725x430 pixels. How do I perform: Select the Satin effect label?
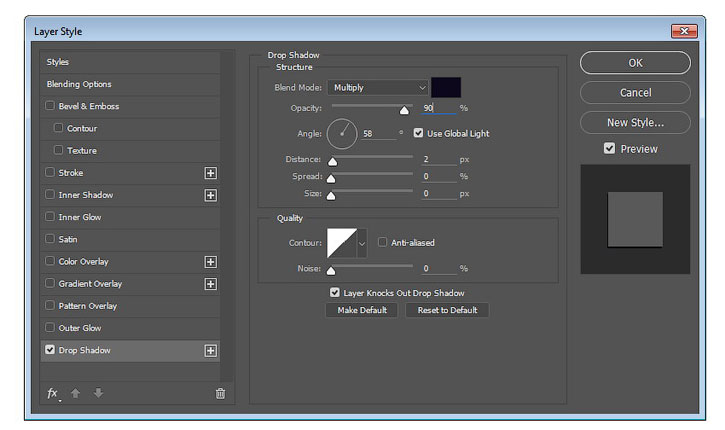(68, 239)
